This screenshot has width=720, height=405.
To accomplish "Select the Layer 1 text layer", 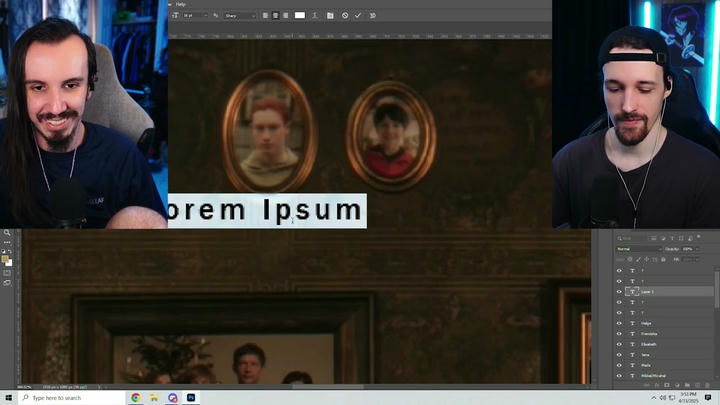I will (x=669, y=292).
